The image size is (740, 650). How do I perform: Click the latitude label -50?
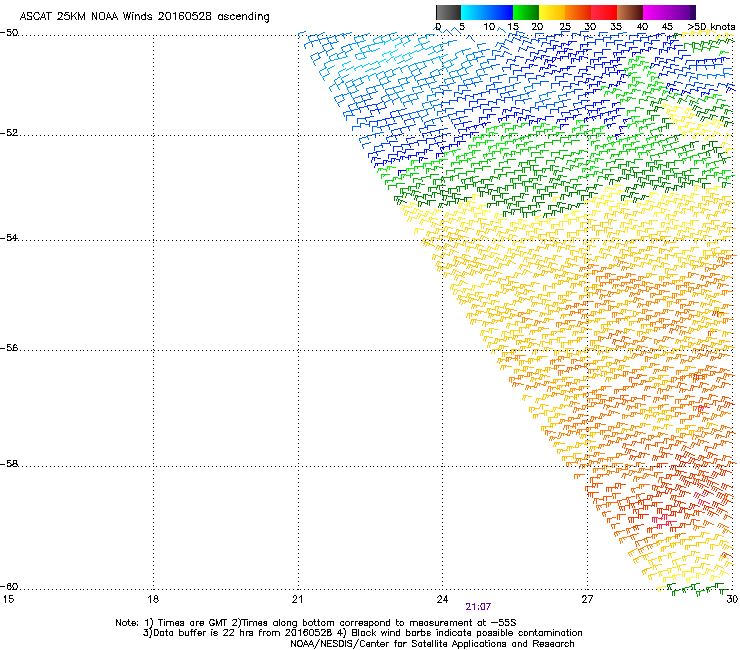tap(9, 33)
